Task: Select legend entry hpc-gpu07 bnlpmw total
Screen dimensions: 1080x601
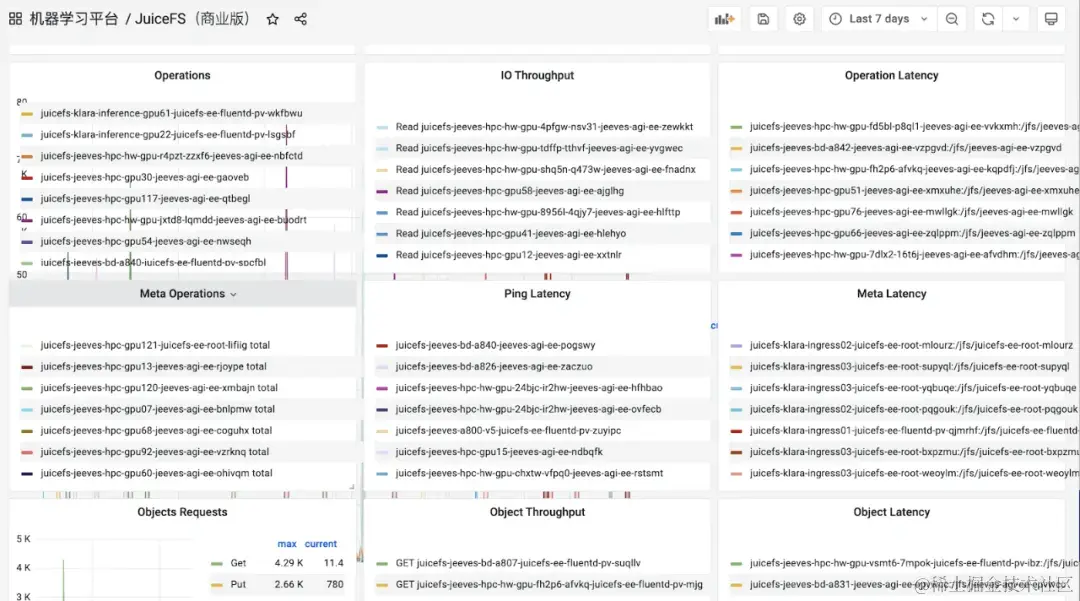Action: pos(157,409)
